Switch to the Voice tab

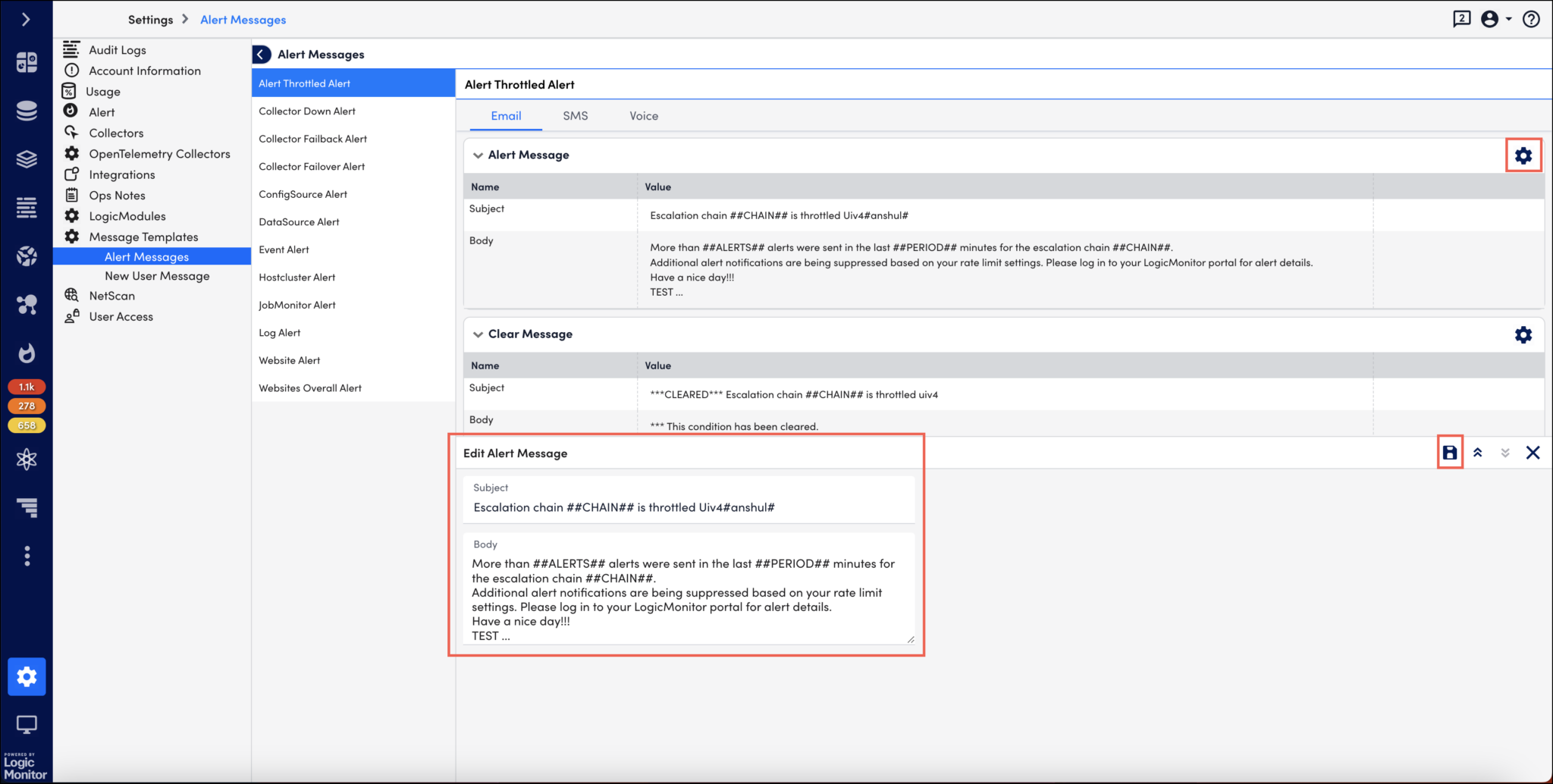coord(643,115)
